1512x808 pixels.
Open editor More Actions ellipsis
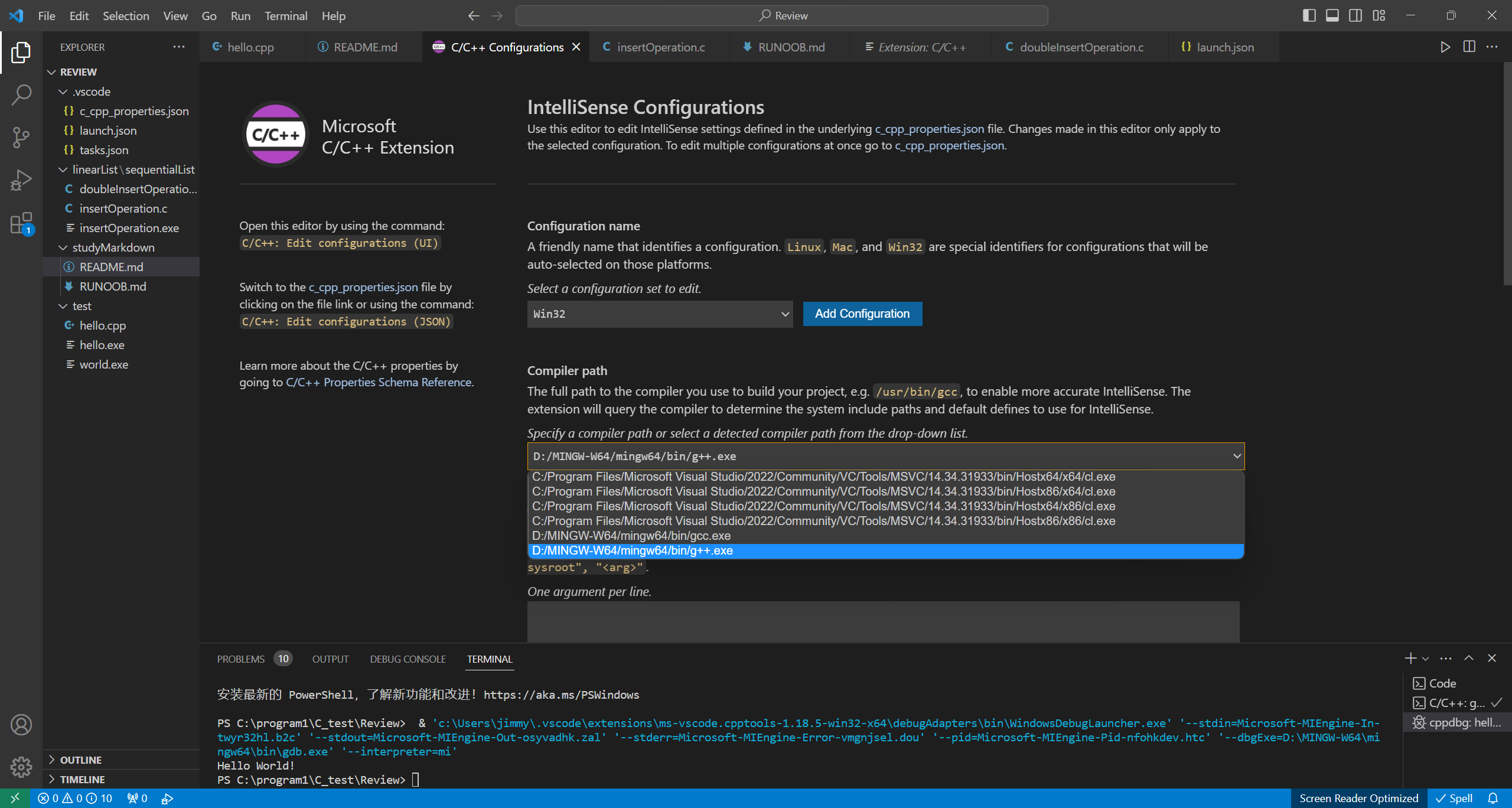1493,47
